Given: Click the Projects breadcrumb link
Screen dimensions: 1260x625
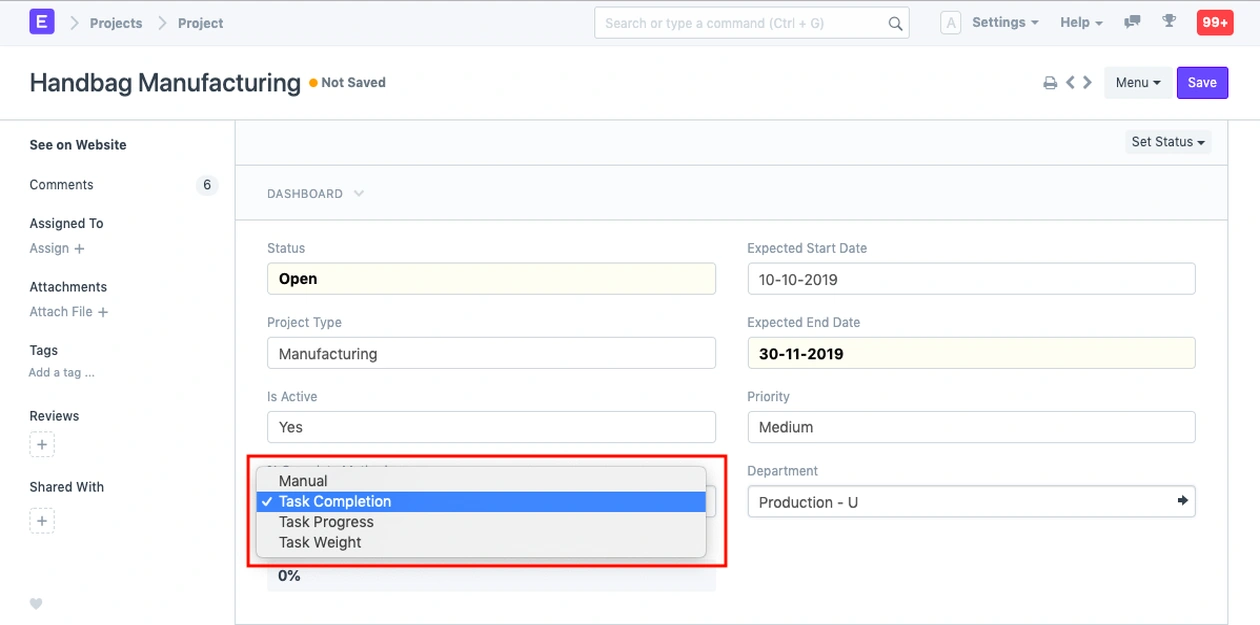Looking at the screenshot, I should [x=116, y=23].
